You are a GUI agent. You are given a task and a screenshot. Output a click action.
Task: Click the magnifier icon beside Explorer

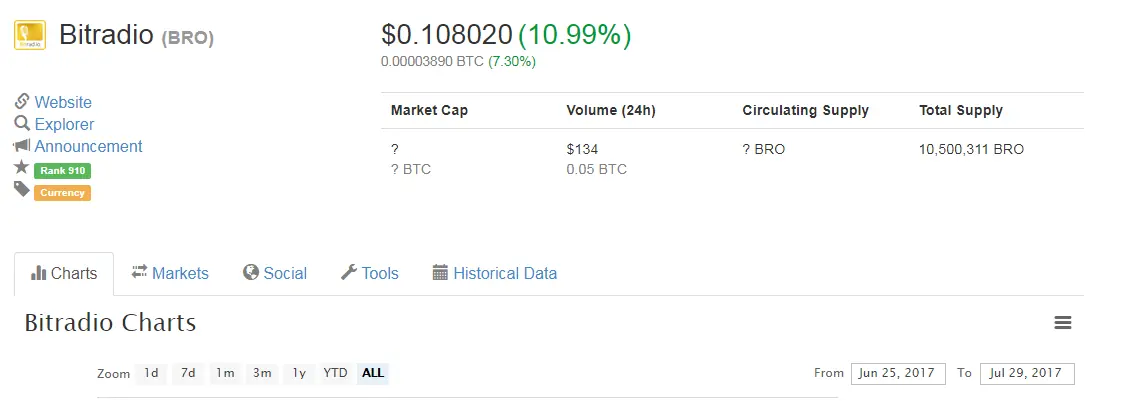[x=21, y=123]
